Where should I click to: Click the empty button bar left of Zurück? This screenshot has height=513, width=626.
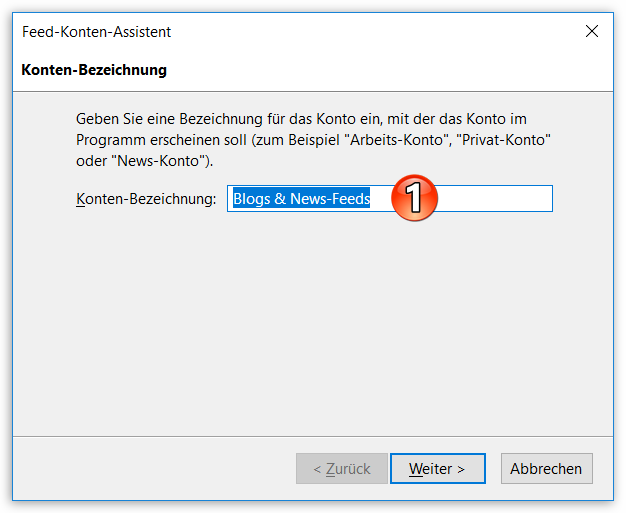coord(154,468)
